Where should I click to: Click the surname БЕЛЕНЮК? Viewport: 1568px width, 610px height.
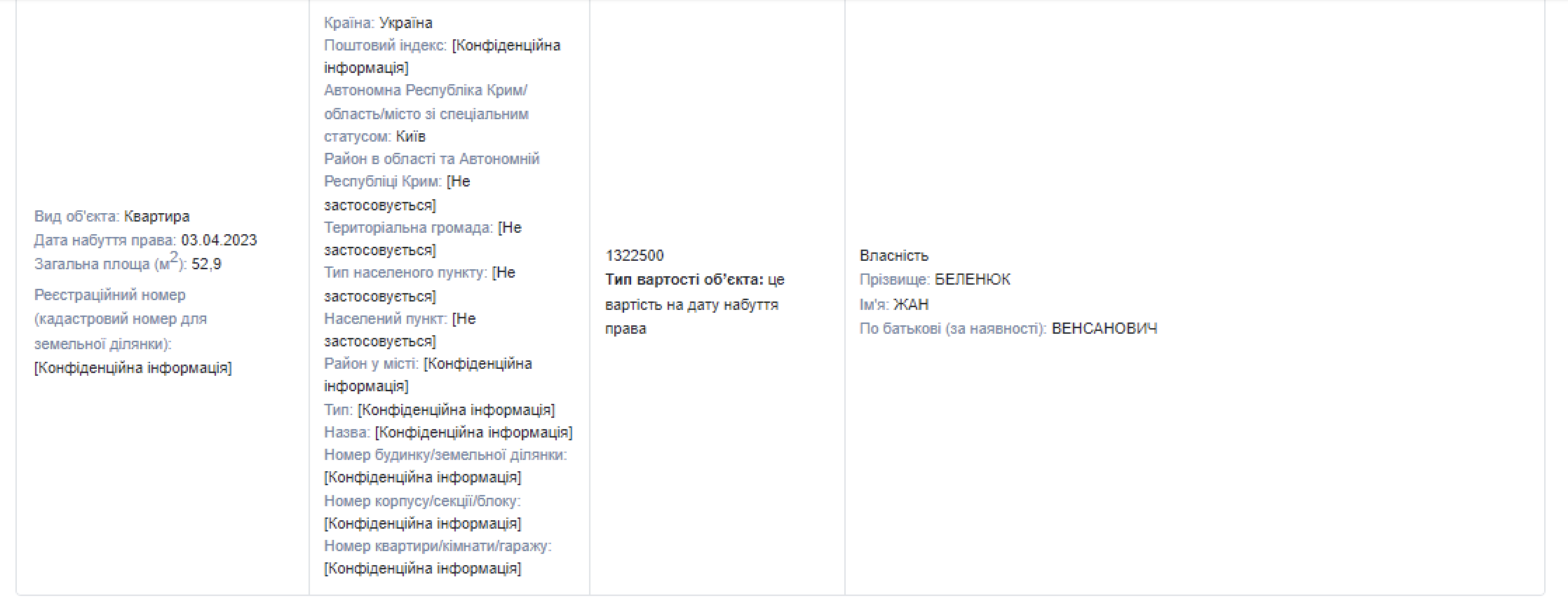pyautogui.click(x=972, y=280)
